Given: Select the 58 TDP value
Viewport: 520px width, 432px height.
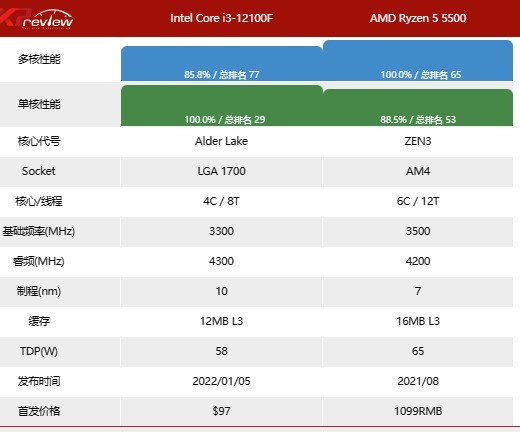Looking at the screenshot, I should [221, 351].
